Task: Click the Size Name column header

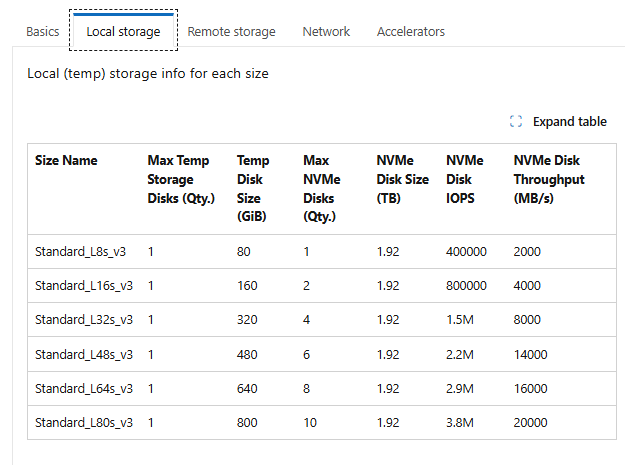Action: [66, 160]
